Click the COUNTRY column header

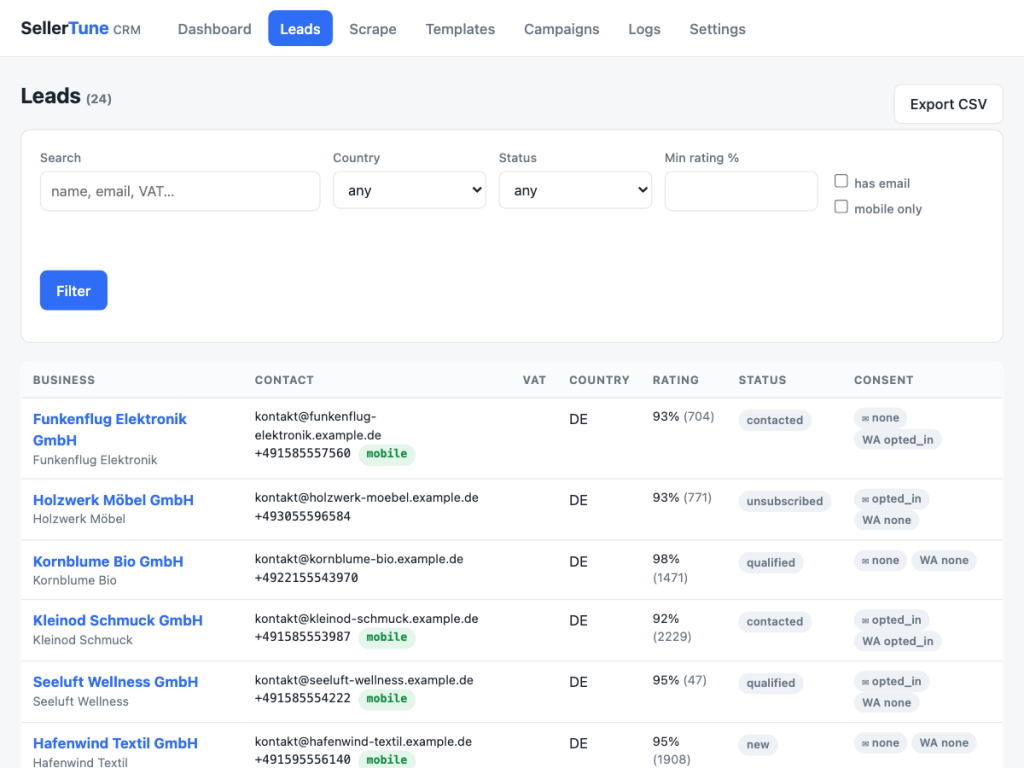click(x=599, y=379)
